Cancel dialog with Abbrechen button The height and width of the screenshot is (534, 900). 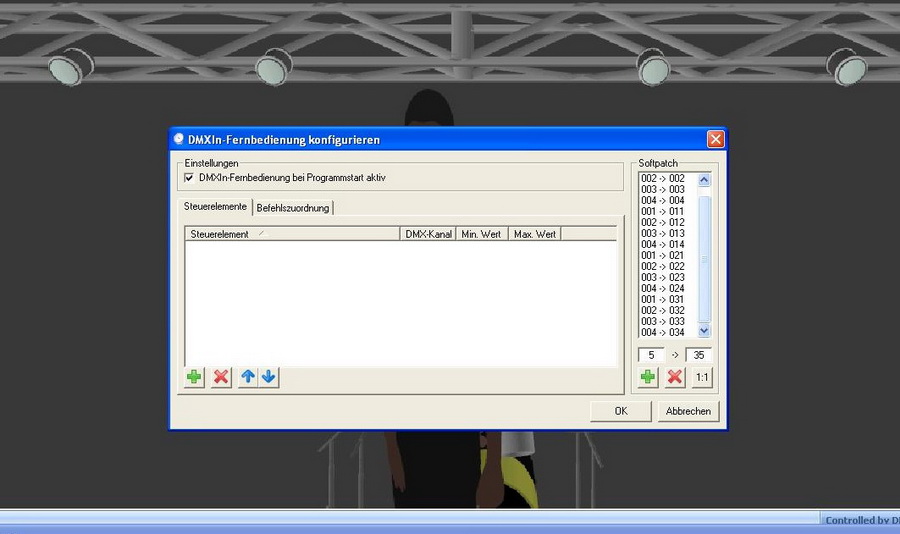pyautogui.click(x=688, y=411)
